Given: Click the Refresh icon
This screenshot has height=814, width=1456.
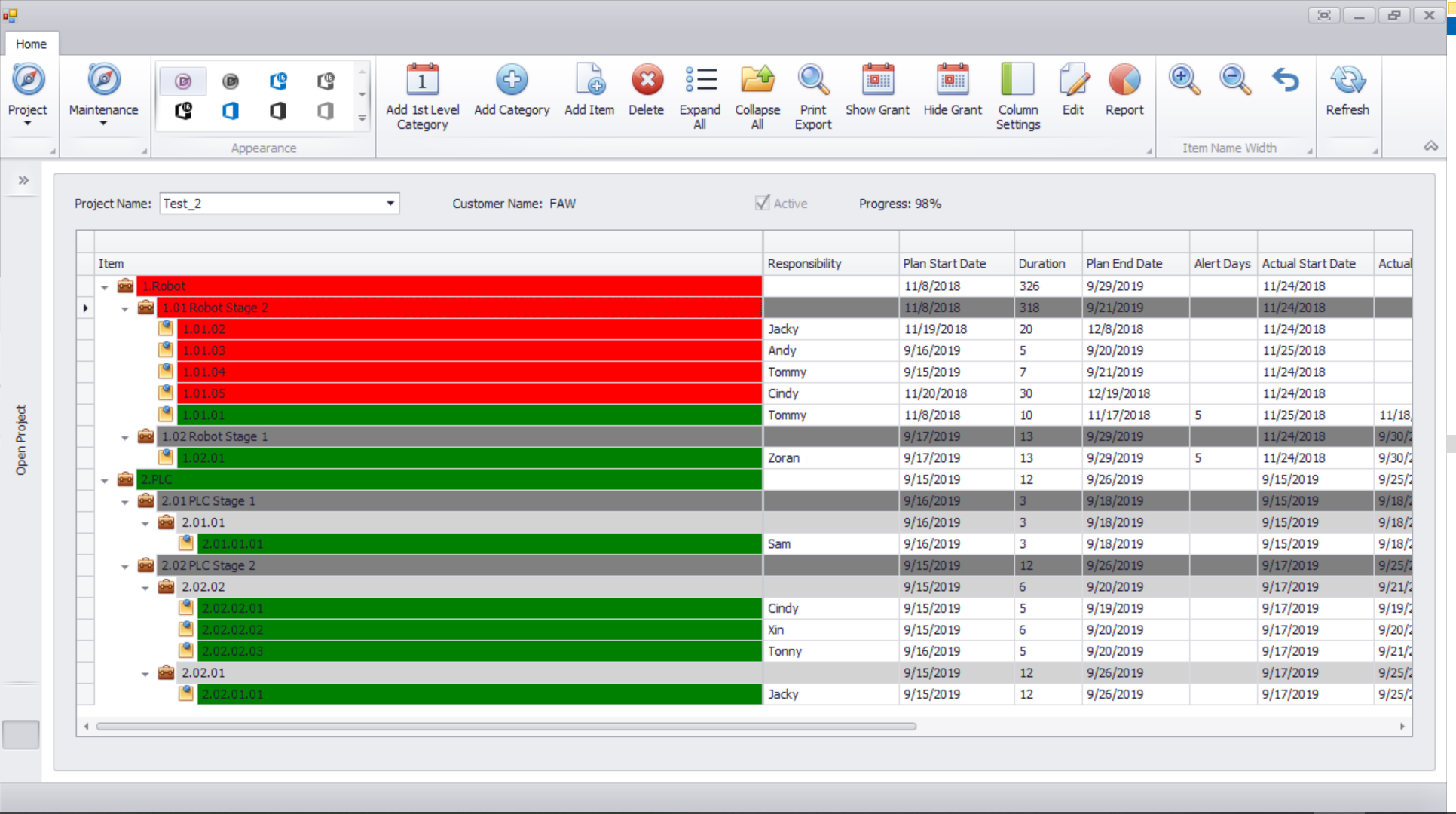Looking at the screenshot, I should tap(1347, 80).
